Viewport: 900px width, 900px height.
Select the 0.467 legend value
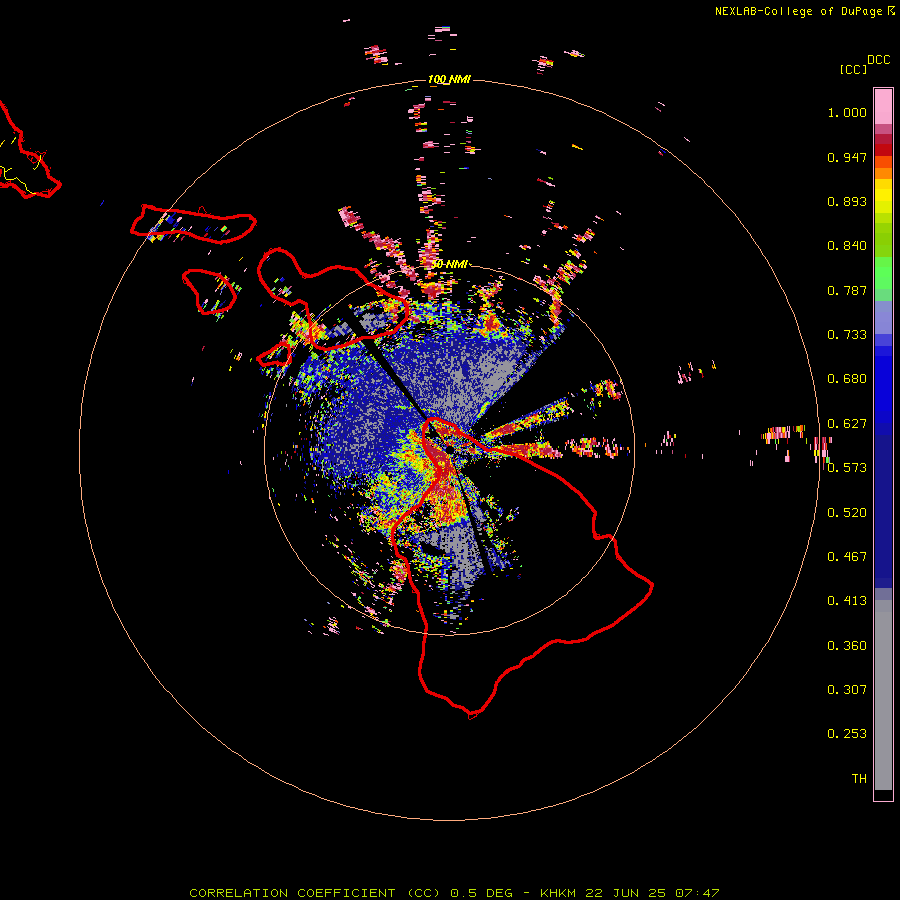click(847, 557)
